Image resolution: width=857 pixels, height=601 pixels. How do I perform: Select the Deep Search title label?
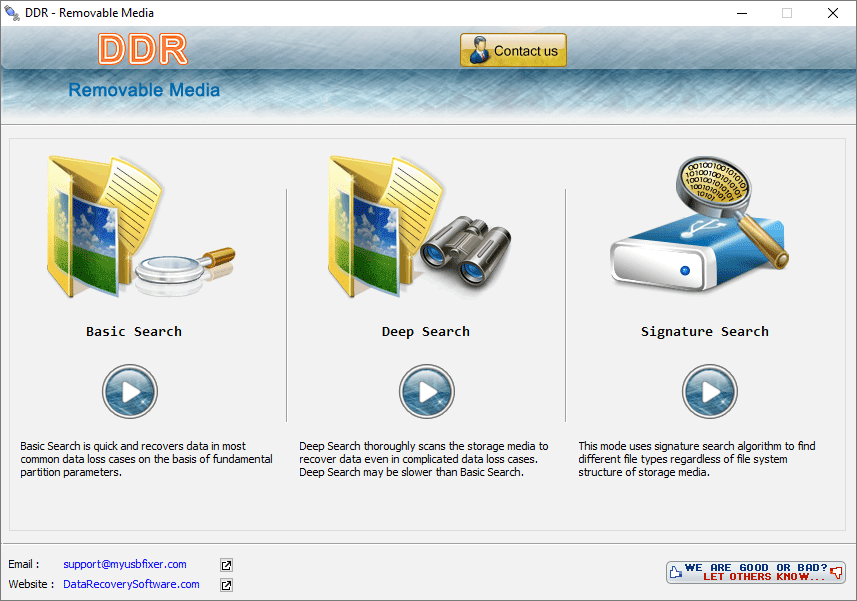tap(426, 332)
